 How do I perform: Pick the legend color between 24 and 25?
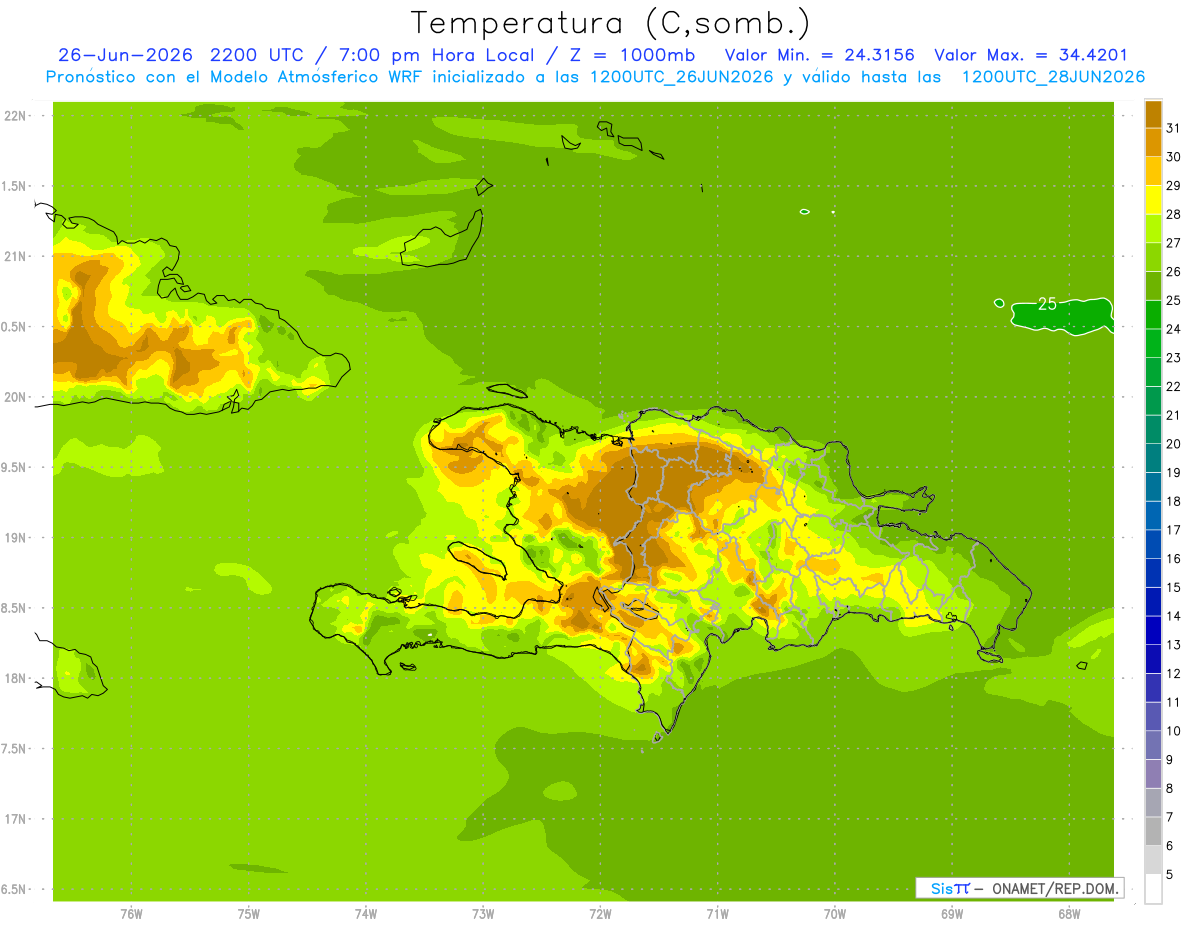1153,315
